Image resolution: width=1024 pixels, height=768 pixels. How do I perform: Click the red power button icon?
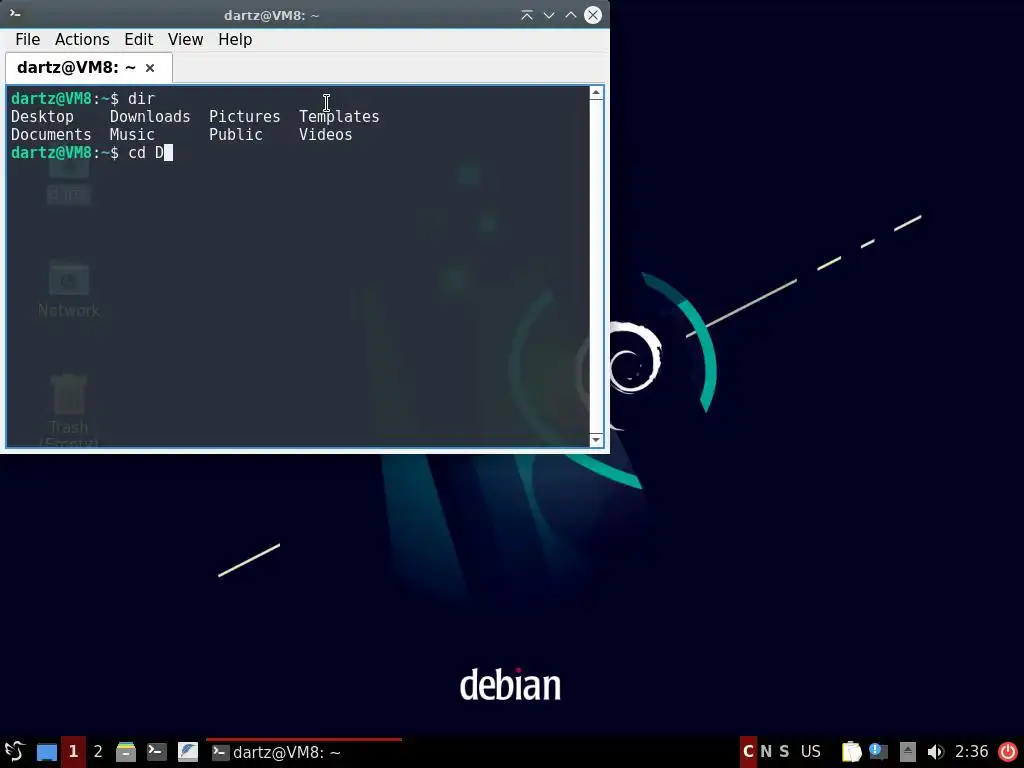[1008, 752]
